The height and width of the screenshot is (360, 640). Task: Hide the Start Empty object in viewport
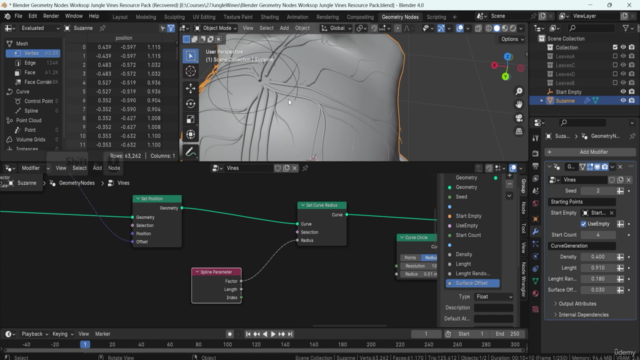tap(623, 92)
